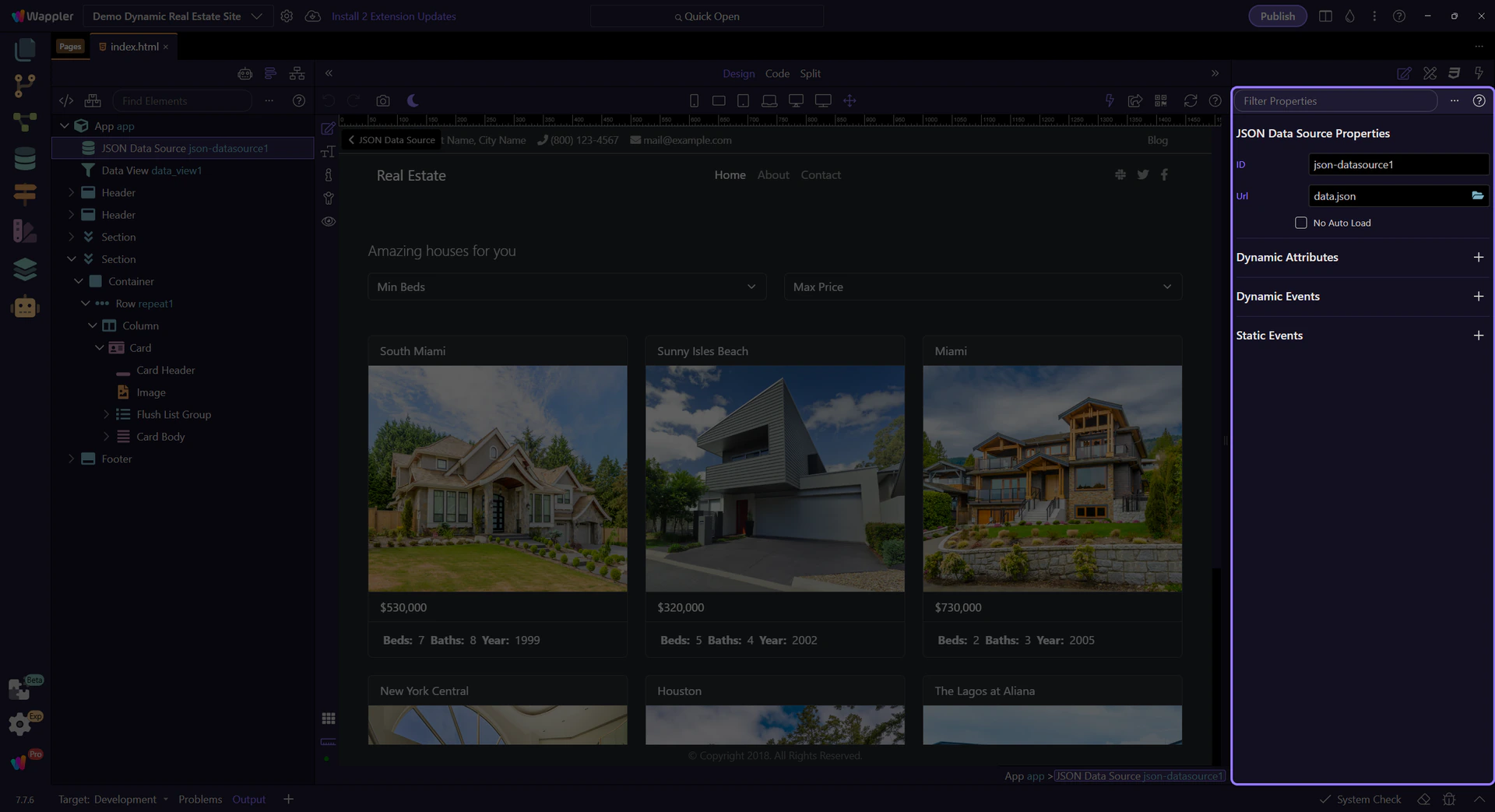
Task: Toggle the eye preview icon in design toolbar
Action: [x=329, y=221]
